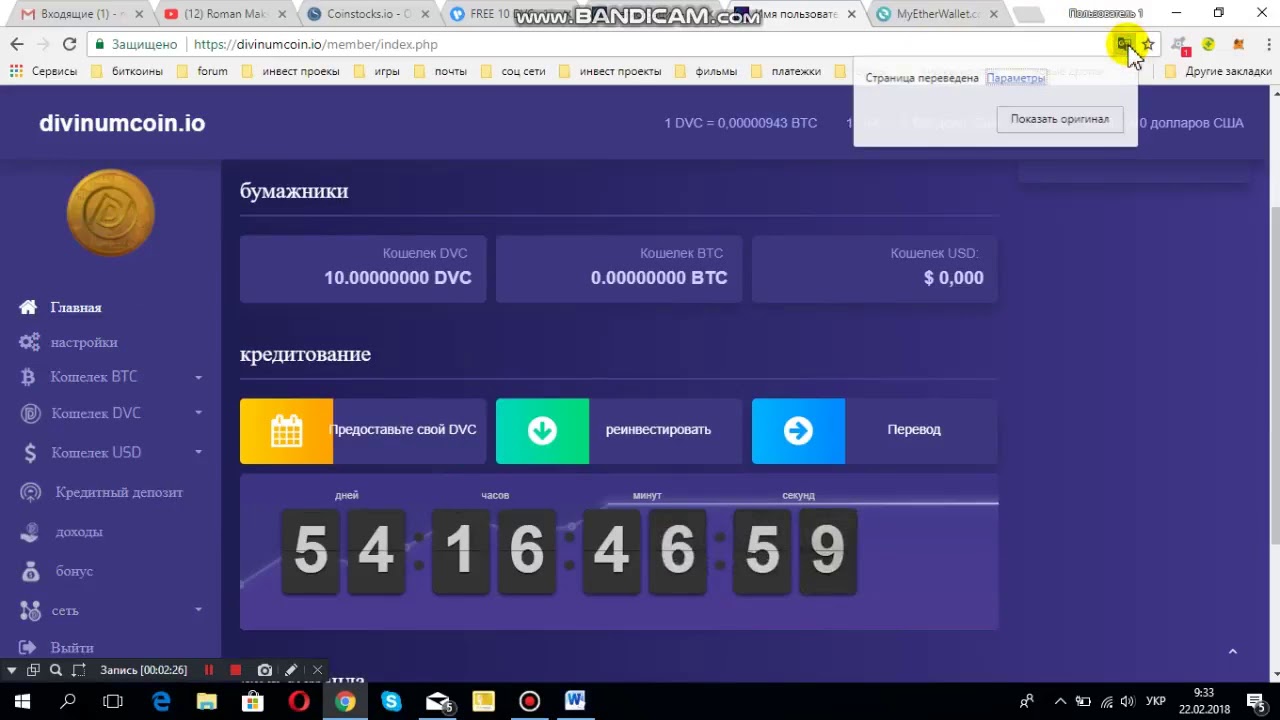Click the green download arrow reinvest icon
The image size is (1280, 720).
(542, 431)
